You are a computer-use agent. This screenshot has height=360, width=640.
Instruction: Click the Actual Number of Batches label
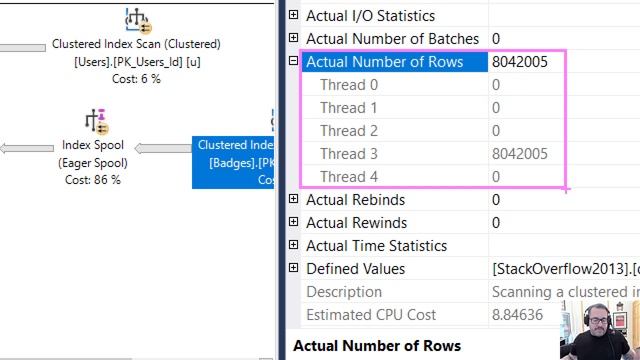(392, 39)
